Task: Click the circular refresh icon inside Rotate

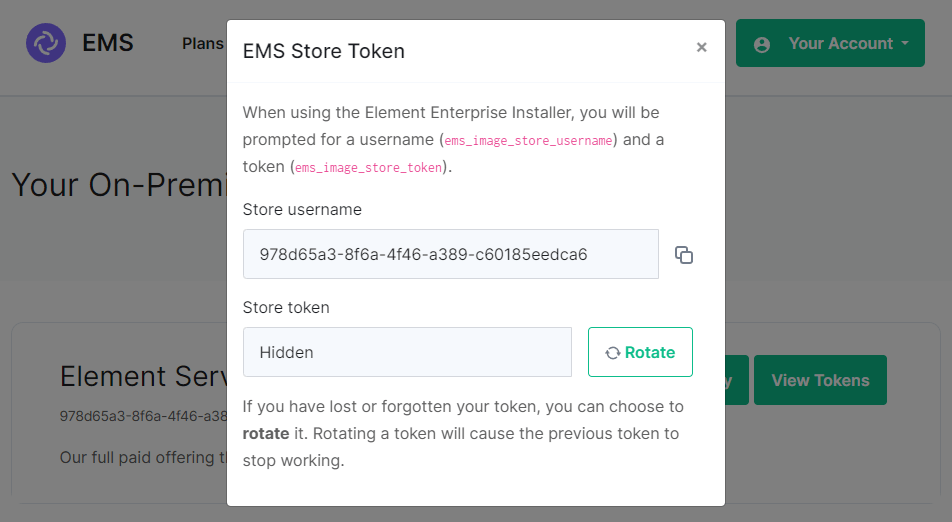Action: click(613, 353)
